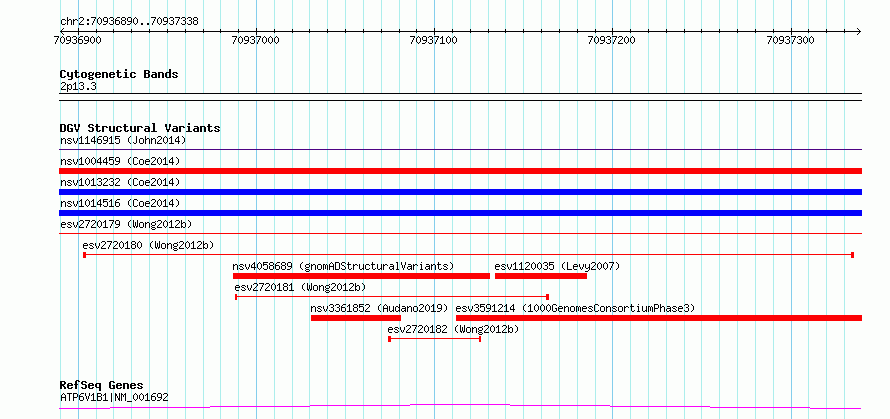Click the 2p13.3 band label
The image size is (890, 419).
(x=78, y=87)
